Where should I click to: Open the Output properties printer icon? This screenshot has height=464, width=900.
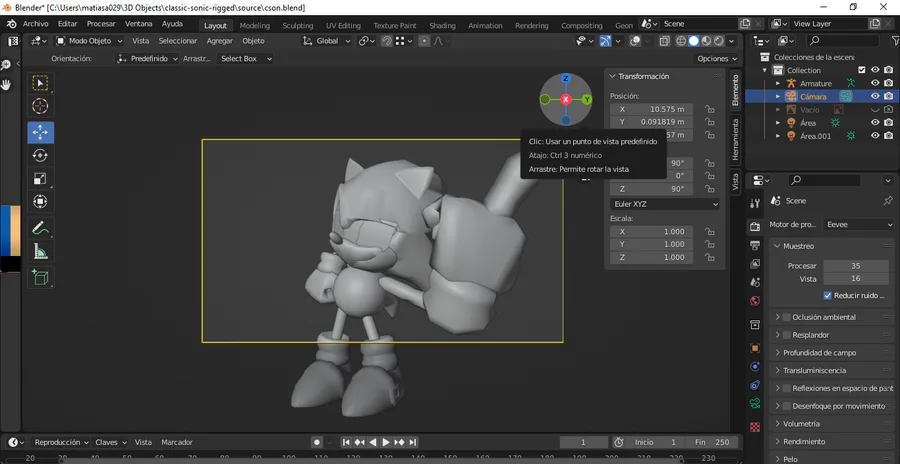pyautogui.click(x=755, y=246)
